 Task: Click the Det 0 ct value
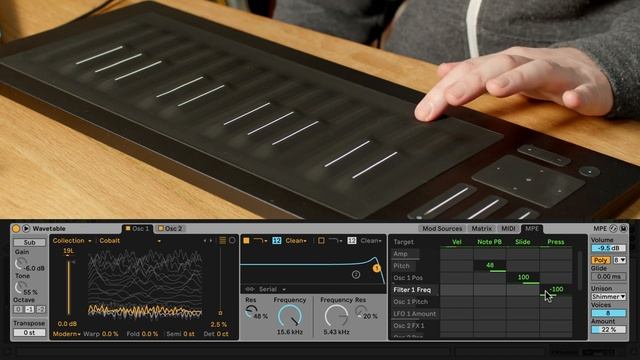222,334
